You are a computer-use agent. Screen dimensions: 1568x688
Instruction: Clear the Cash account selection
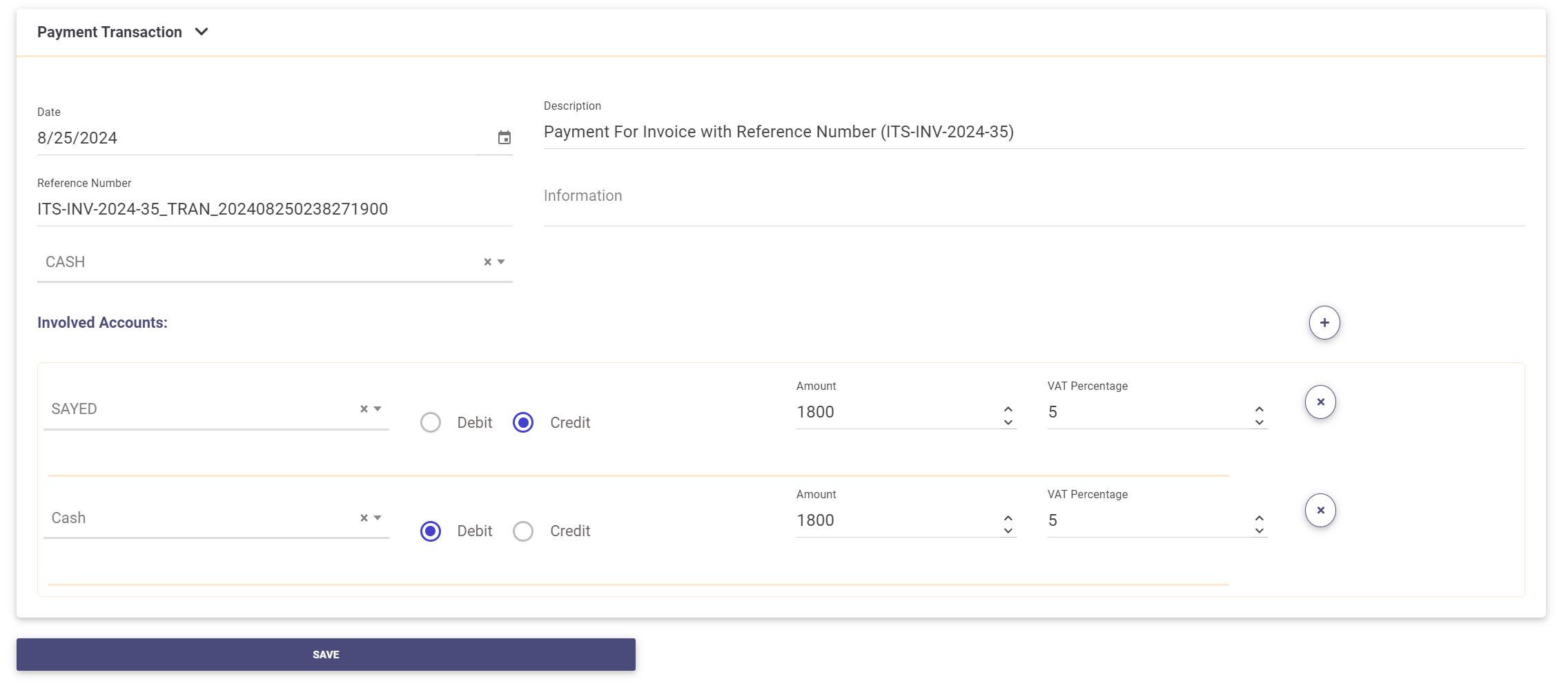[364, 518]
